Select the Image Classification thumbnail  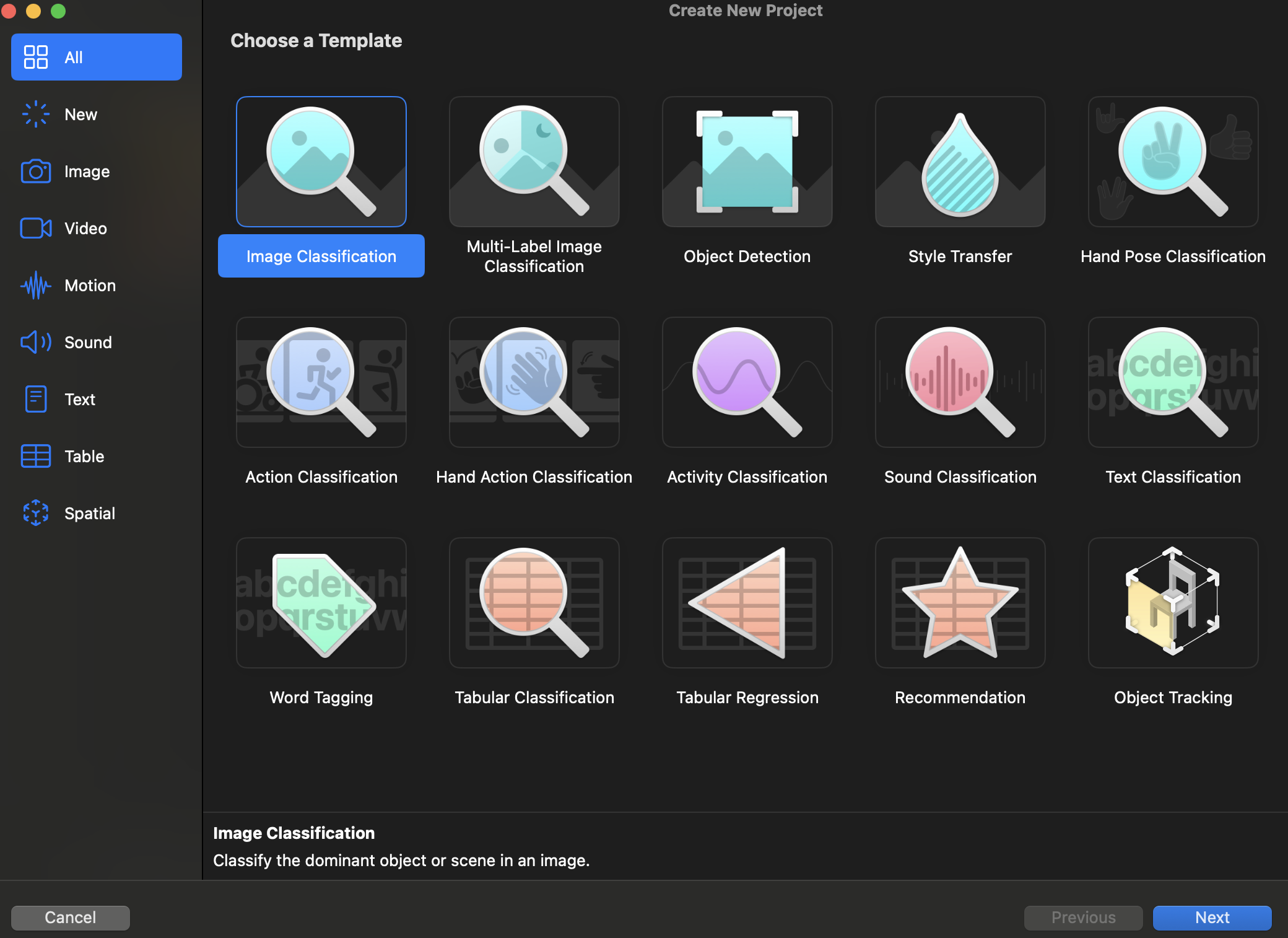(321, 162)
